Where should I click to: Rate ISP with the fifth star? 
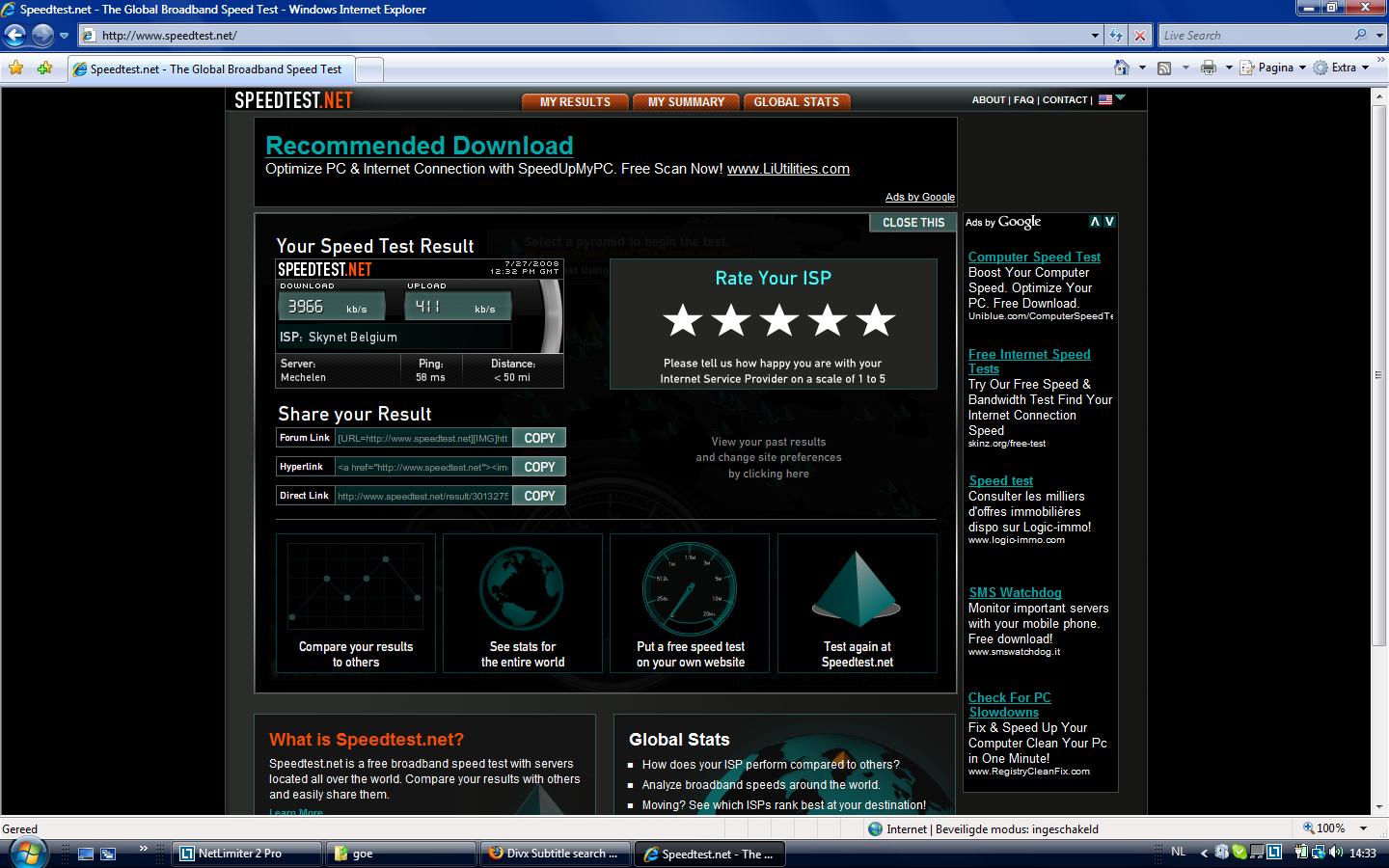tap(876, 320)
